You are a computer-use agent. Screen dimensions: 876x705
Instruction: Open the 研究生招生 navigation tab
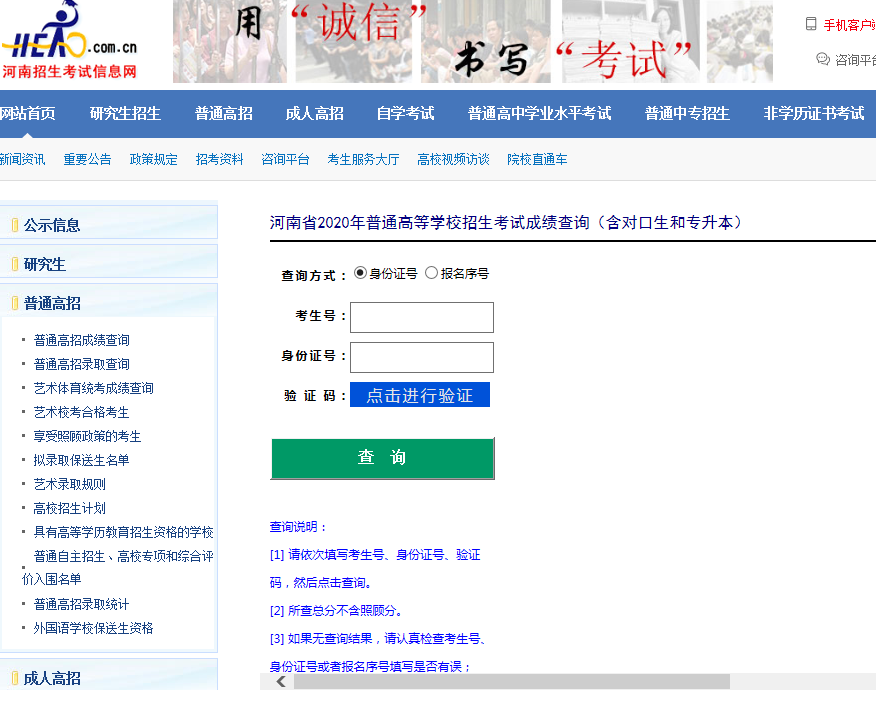pyautogui.click(x=125, y=113)
